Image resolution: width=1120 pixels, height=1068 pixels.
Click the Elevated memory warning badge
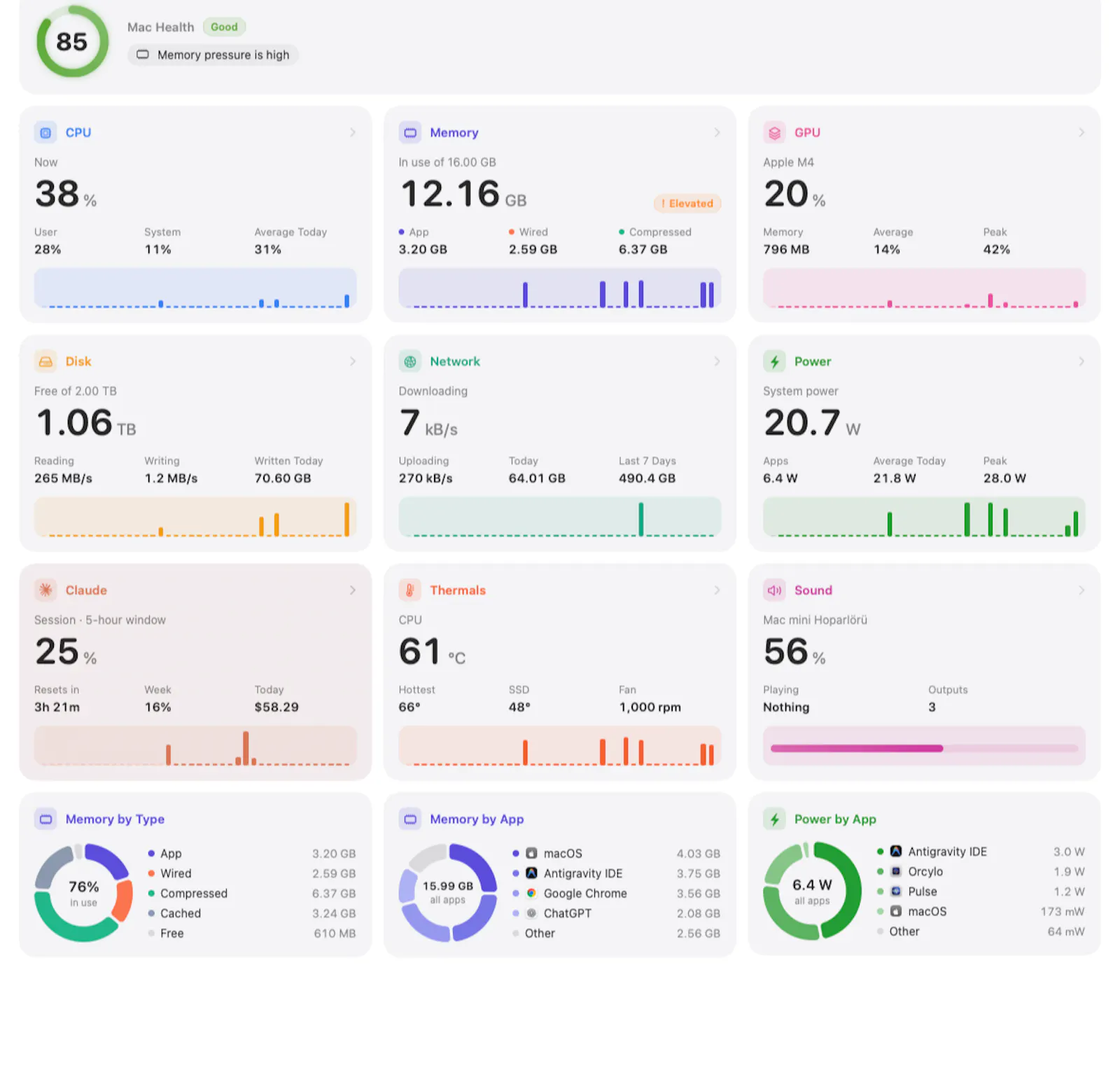687,203
